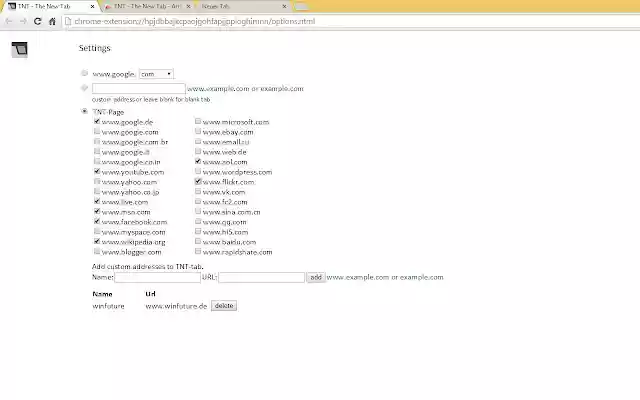The image size is (640, 400).
Task: Select the TNT-Page radio option
Action: pos(84,111)
